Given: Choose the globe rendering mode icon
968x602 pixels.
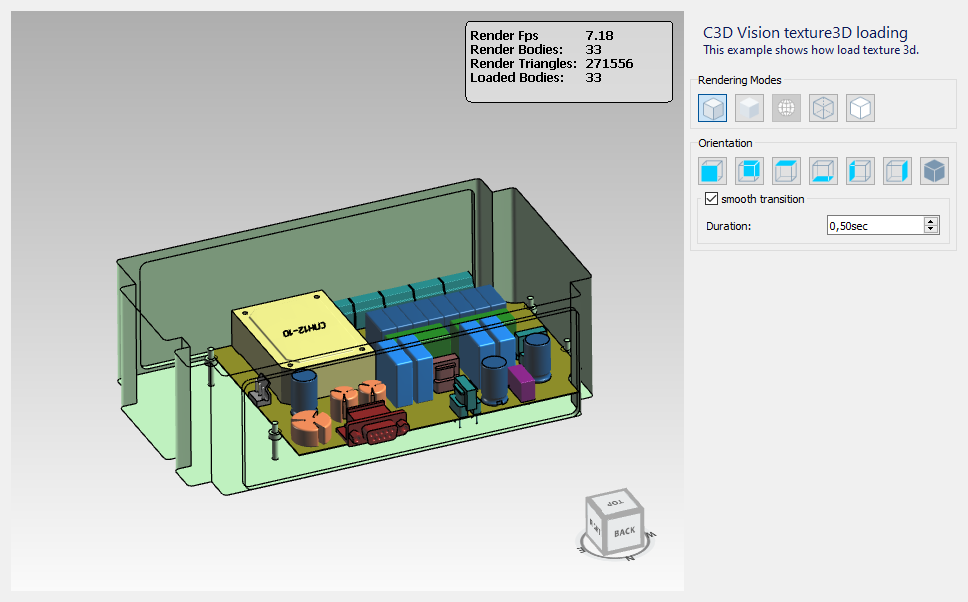Looking at the screenshot, I should pos(786,108).
